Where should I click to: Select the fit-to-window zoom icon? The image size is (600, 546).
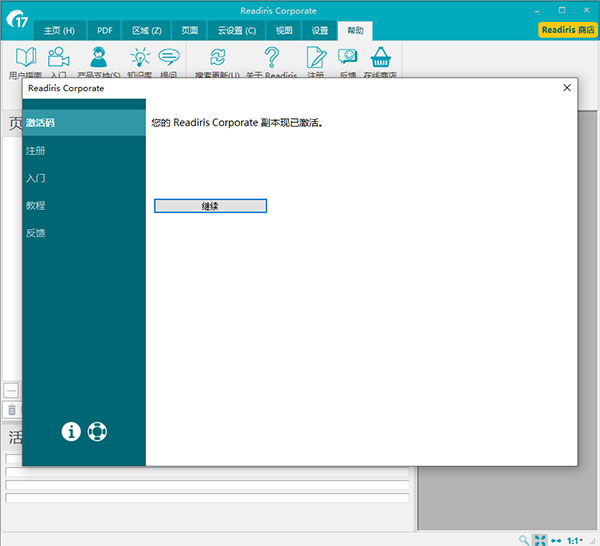click(x=540, y=540)
